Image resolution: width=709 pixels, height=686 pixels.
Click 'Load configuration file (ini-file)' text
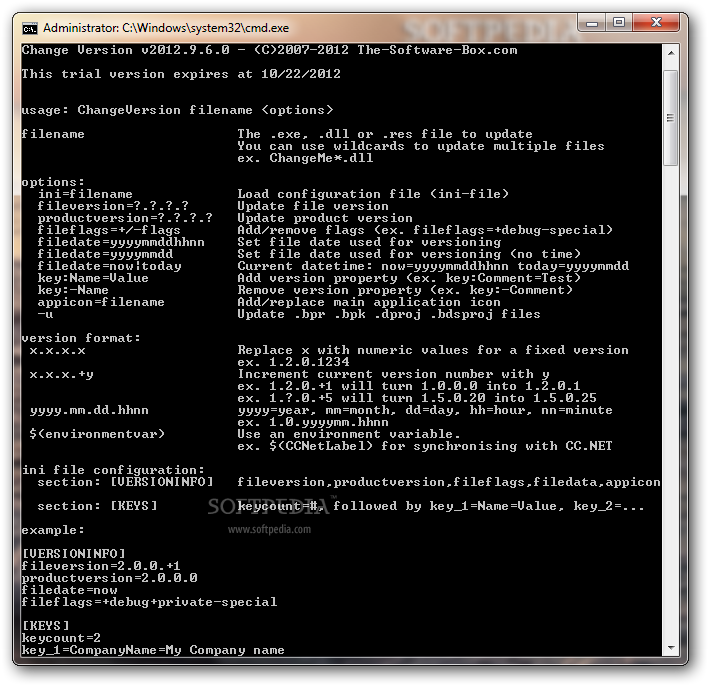pyautogui.click(x=373, y=194)
